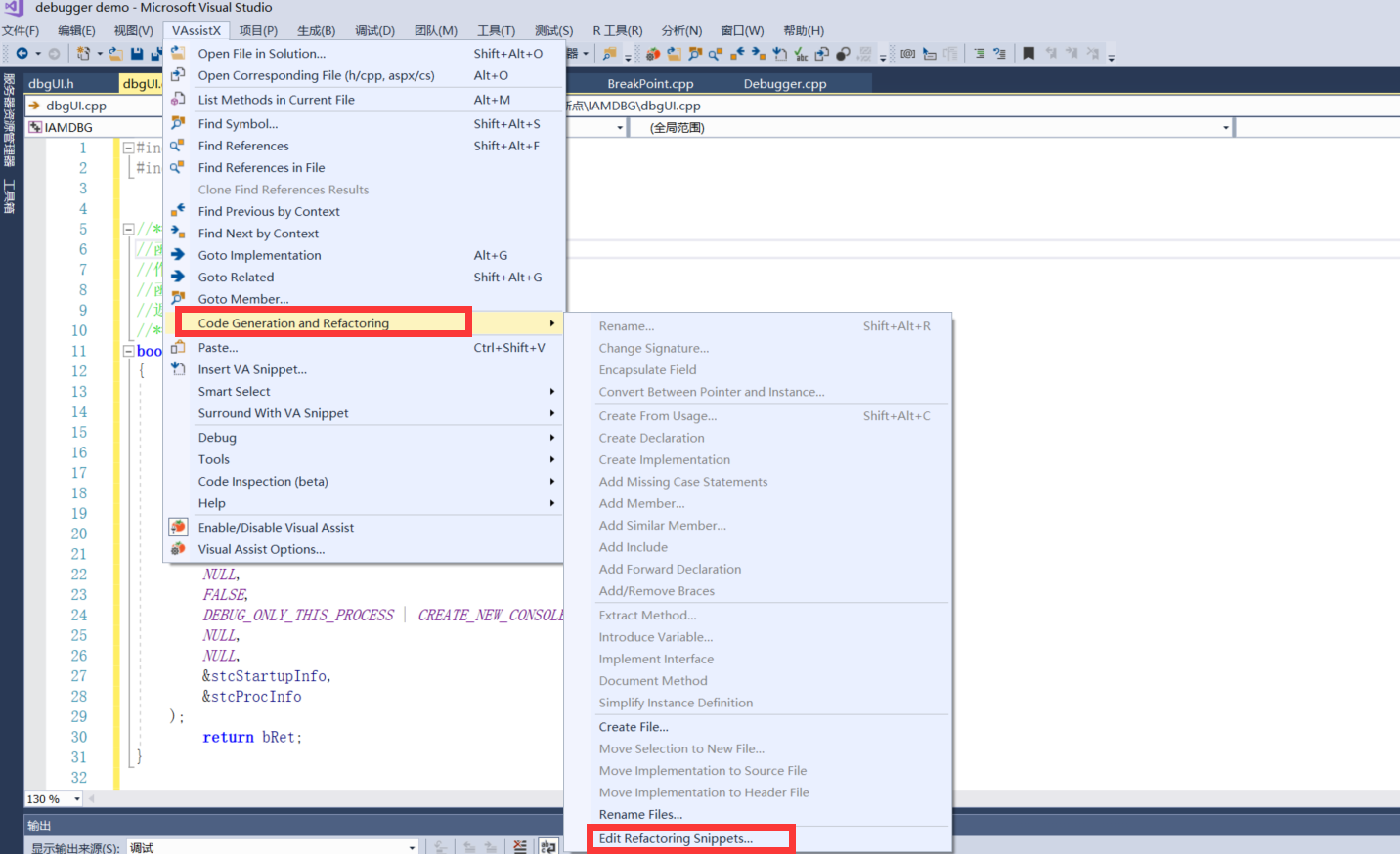The height and width of the screenshot is (854, 1400).
Task: Click the VA navigate forward blue arrow icon
Action: click(758, 54)
